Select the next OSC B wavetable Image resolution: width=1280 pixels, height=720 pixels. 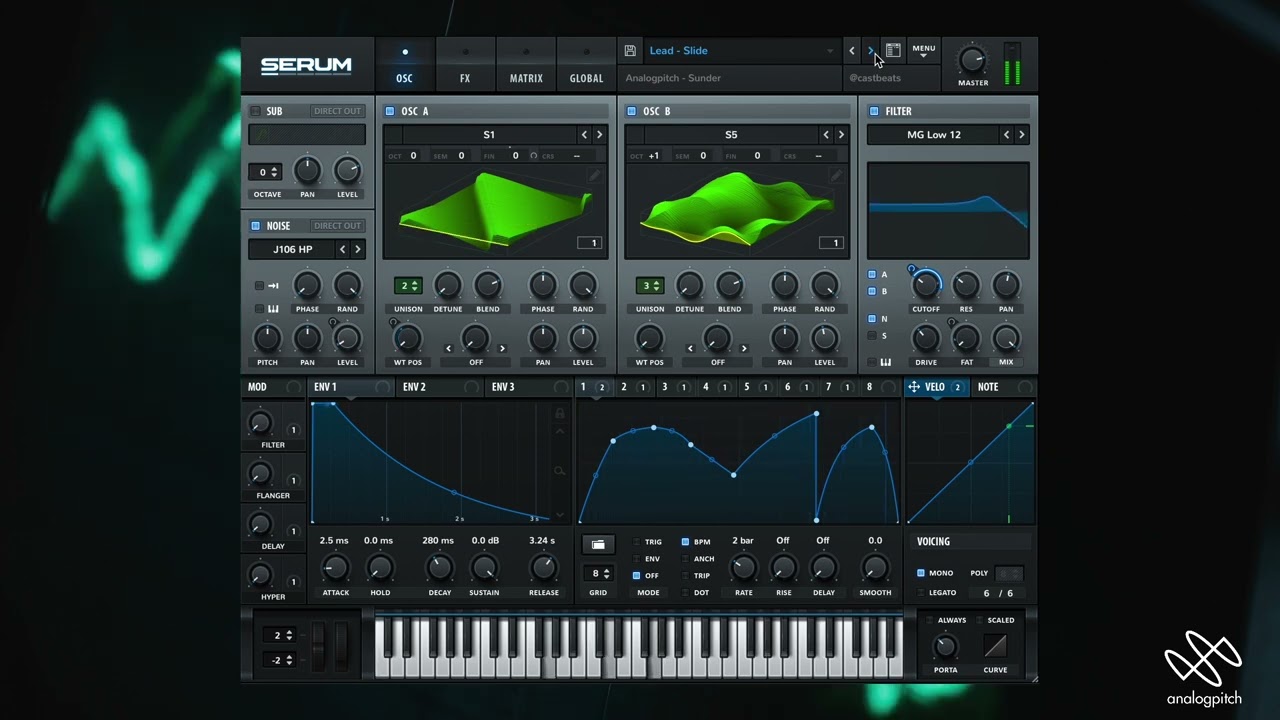(841, 135)
